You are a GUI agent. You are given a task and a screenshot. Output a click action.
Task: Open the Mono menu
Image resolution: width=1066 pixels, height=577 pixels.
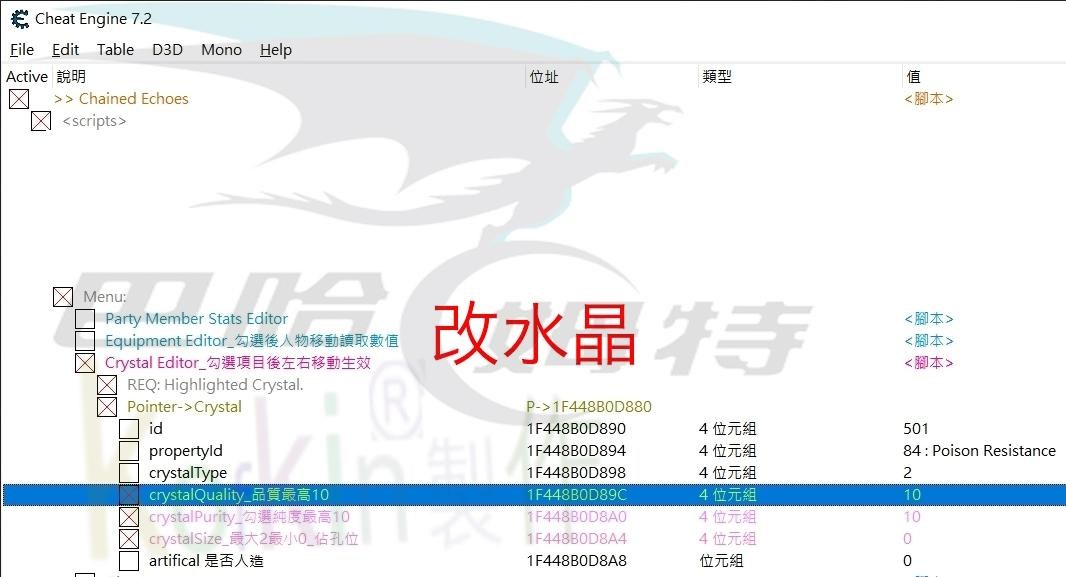click(220, 49)
